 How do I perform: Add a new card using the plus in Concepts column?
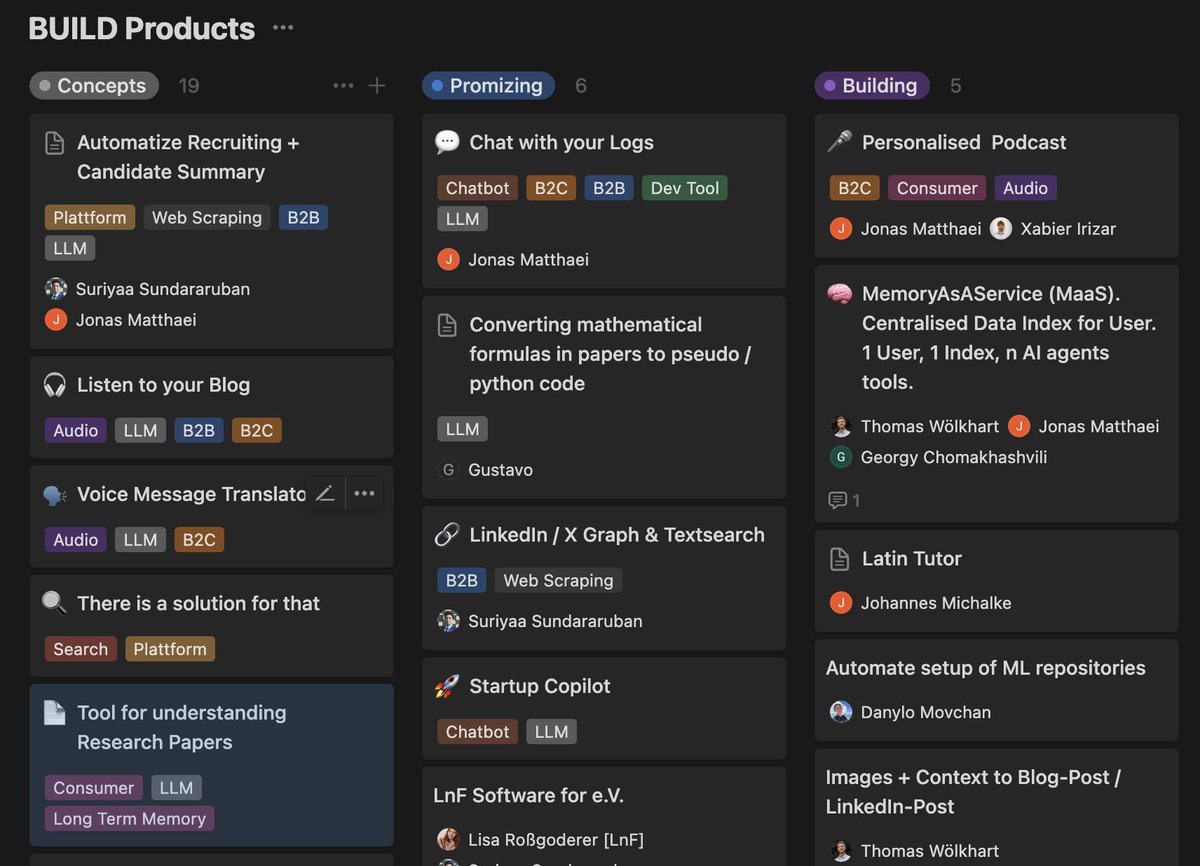(377, 85)
